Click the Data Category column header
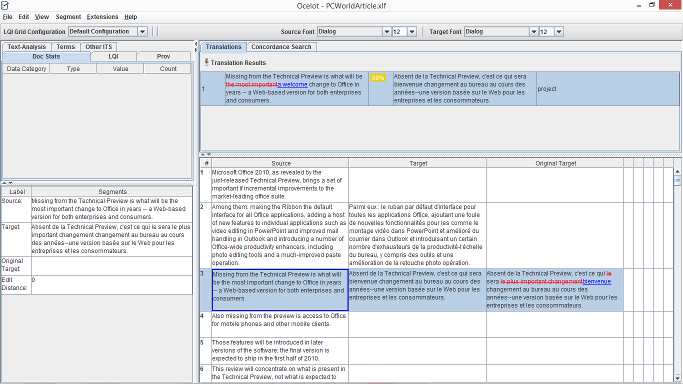 (26, 69)
